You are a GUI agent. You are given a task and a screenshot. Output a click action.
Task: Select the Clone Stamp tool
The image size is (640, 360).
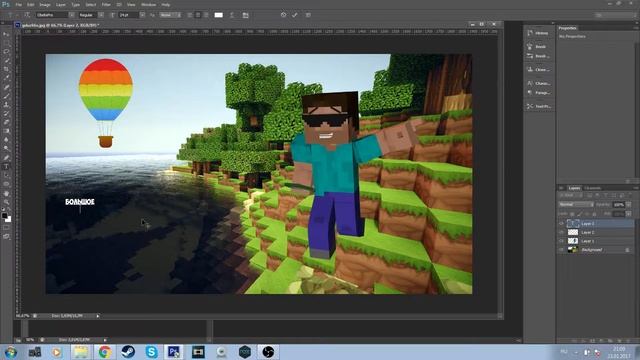coord(6,105)
